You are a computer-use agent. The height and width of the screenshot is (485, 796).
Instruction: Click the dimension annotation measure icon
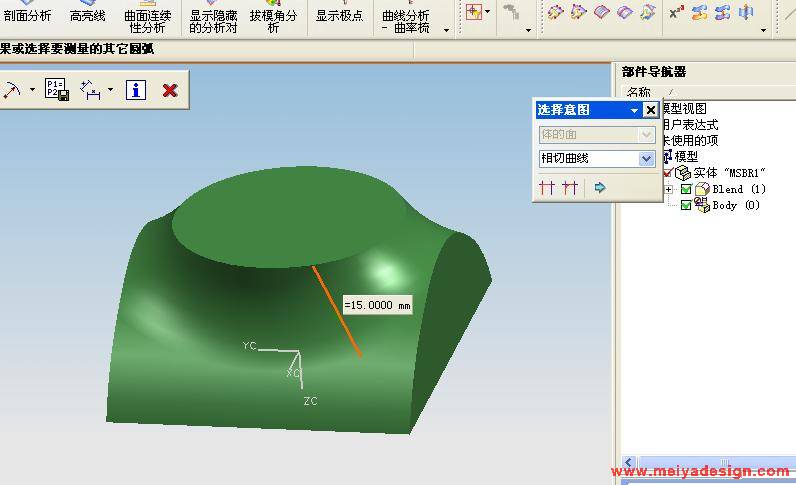[x=90, y=90]
